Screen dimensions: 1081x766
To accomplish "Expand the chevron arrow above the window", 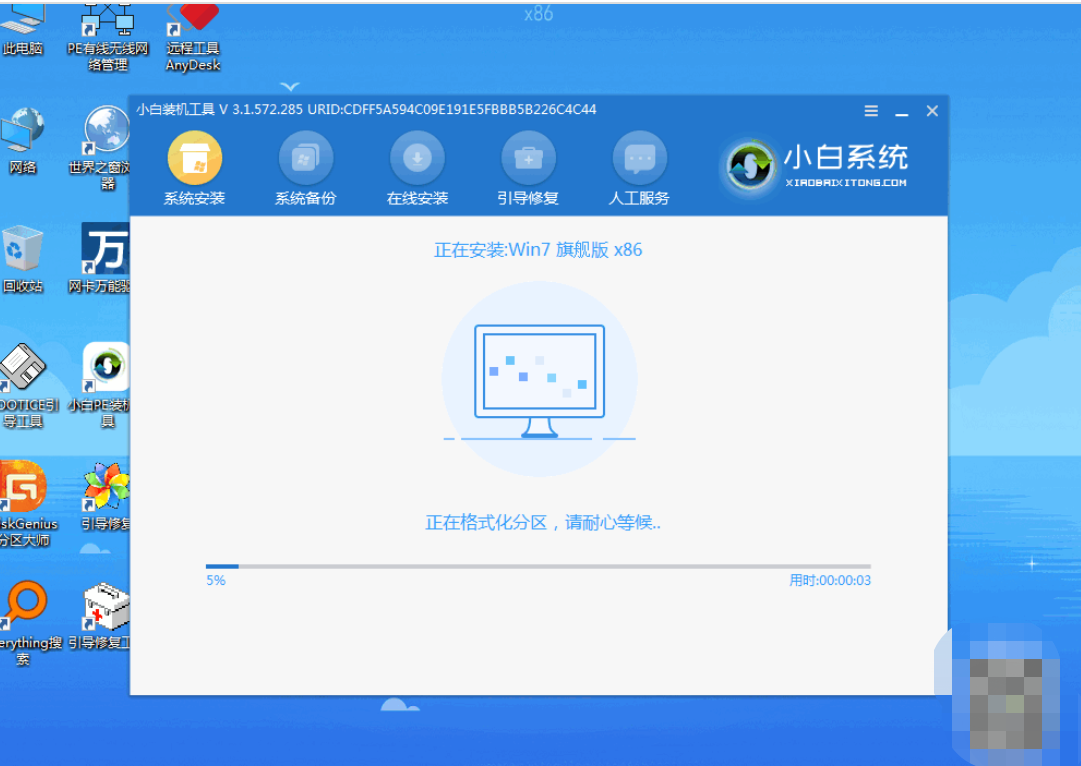I will (x=290, y=87).
